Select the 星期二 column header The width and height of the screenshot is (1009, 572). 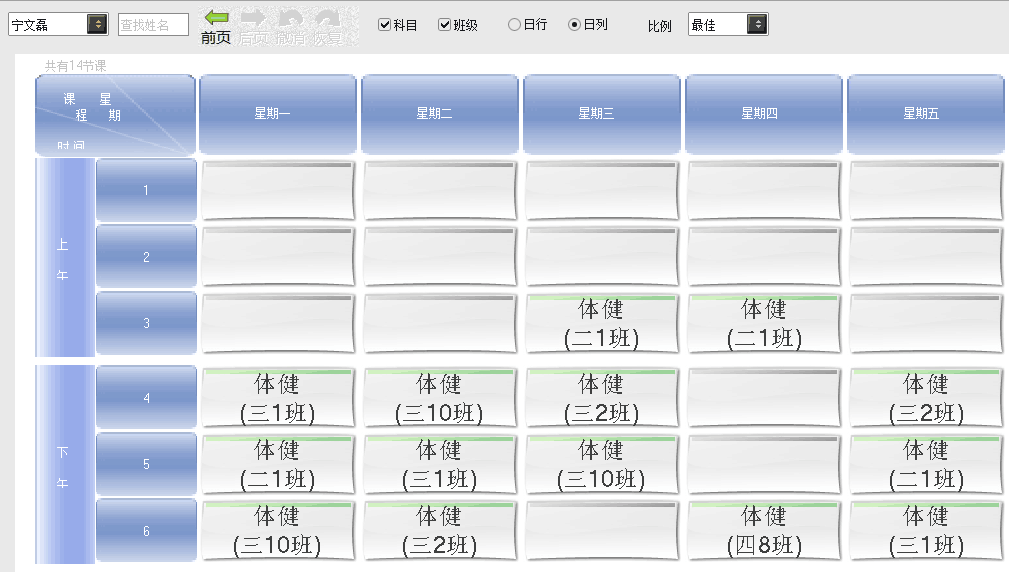(440, 115)
